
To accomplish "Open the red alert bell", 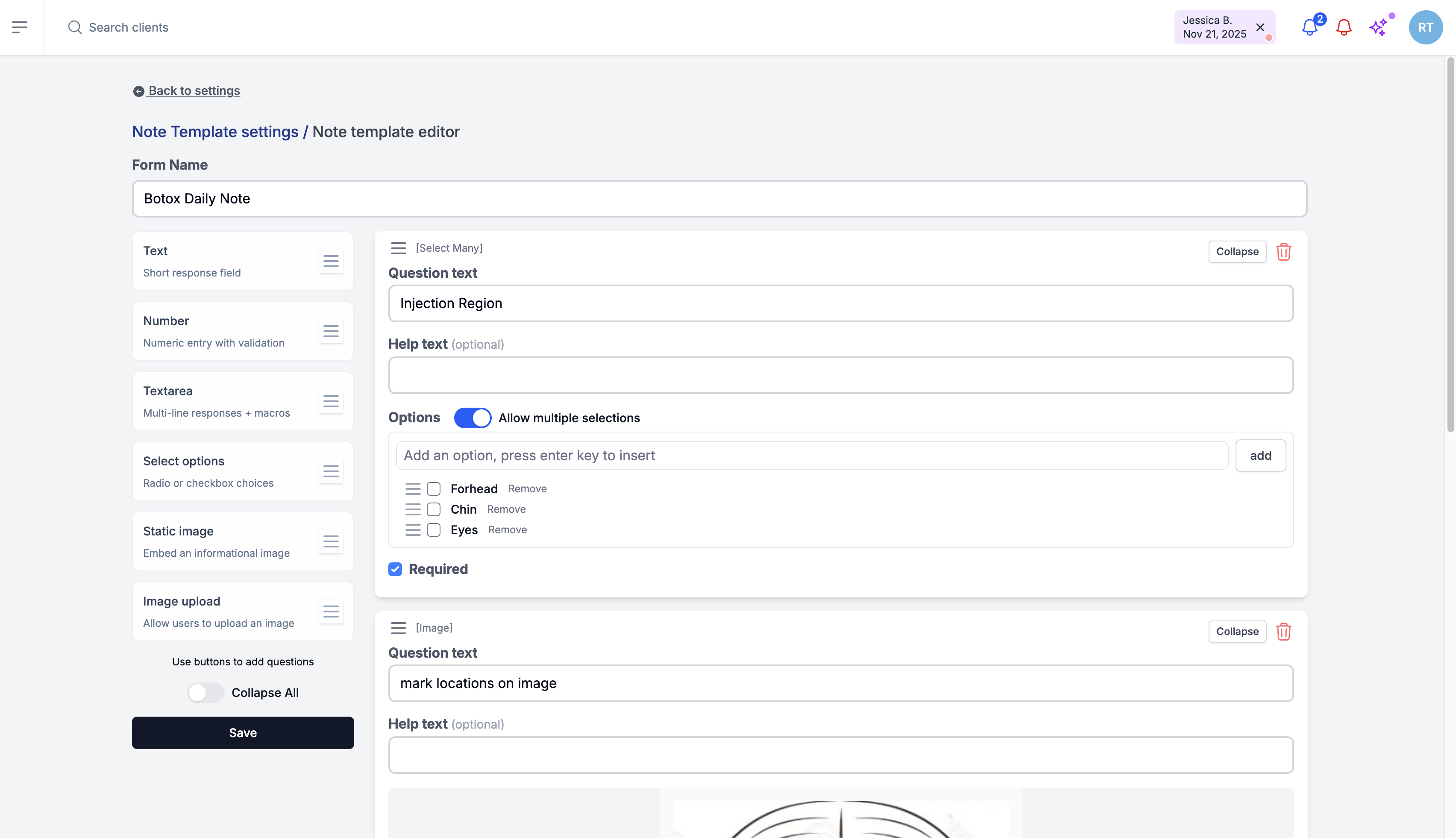I will 1344,27.
